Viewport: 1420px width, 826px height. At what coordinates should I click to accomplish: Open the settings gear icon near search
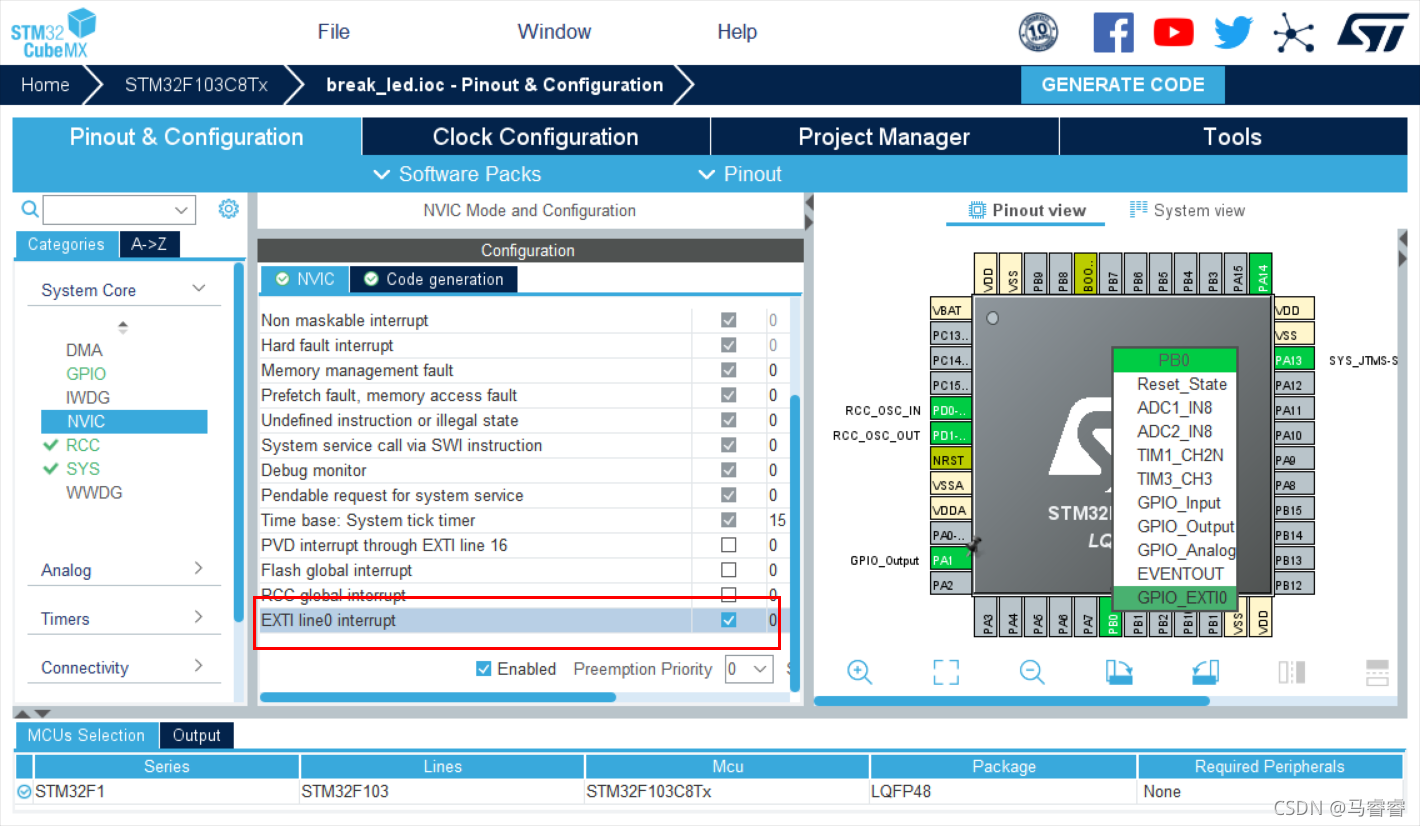(x=229, y=208)
